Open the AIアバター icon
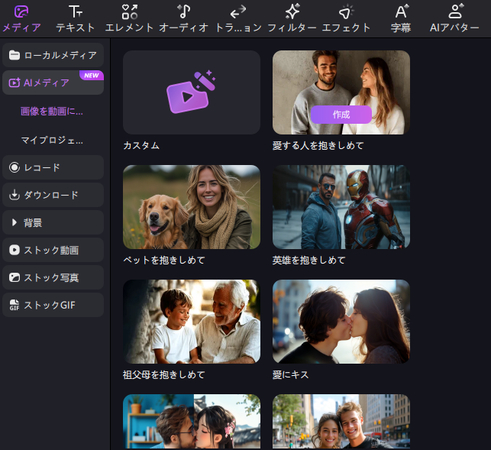This screenshot has width=491, height=450. coord(455,11)
